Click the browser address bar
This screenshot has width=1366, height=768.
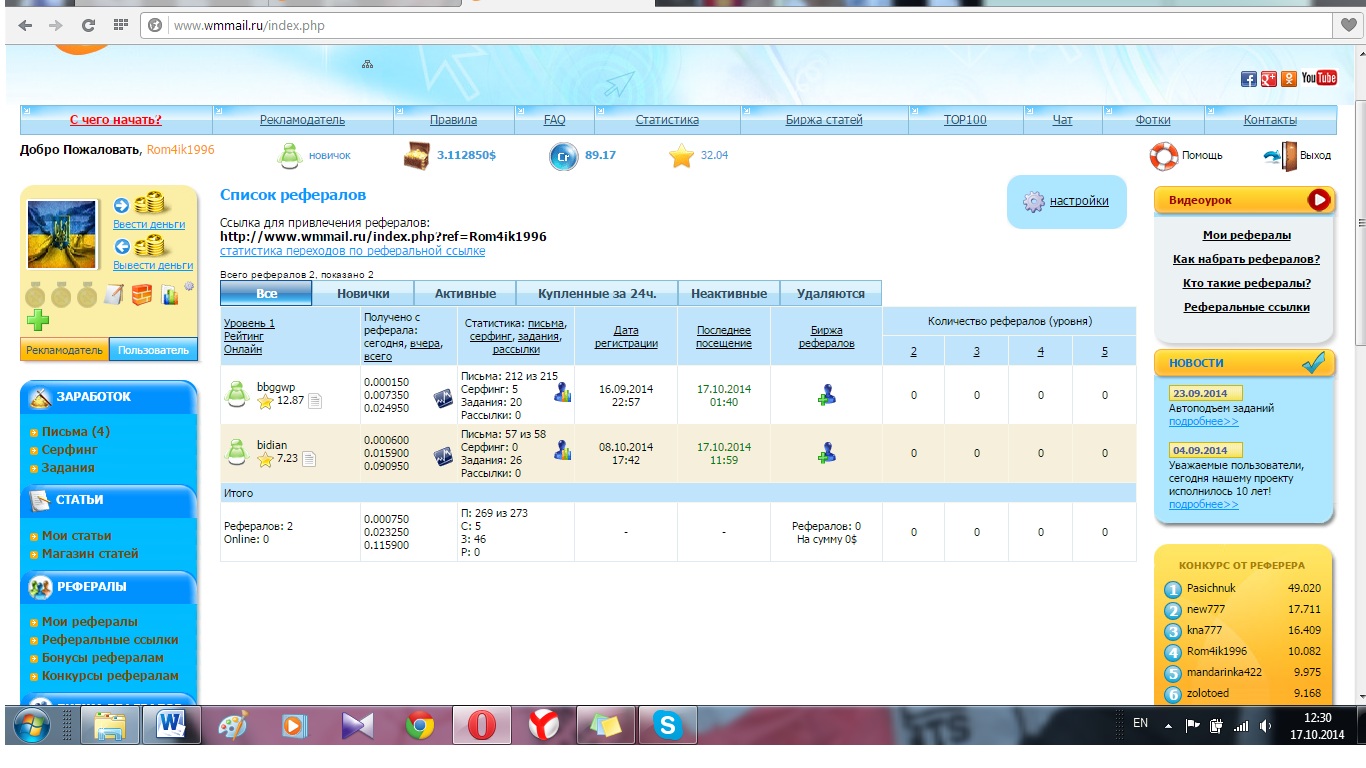(735, 26)
